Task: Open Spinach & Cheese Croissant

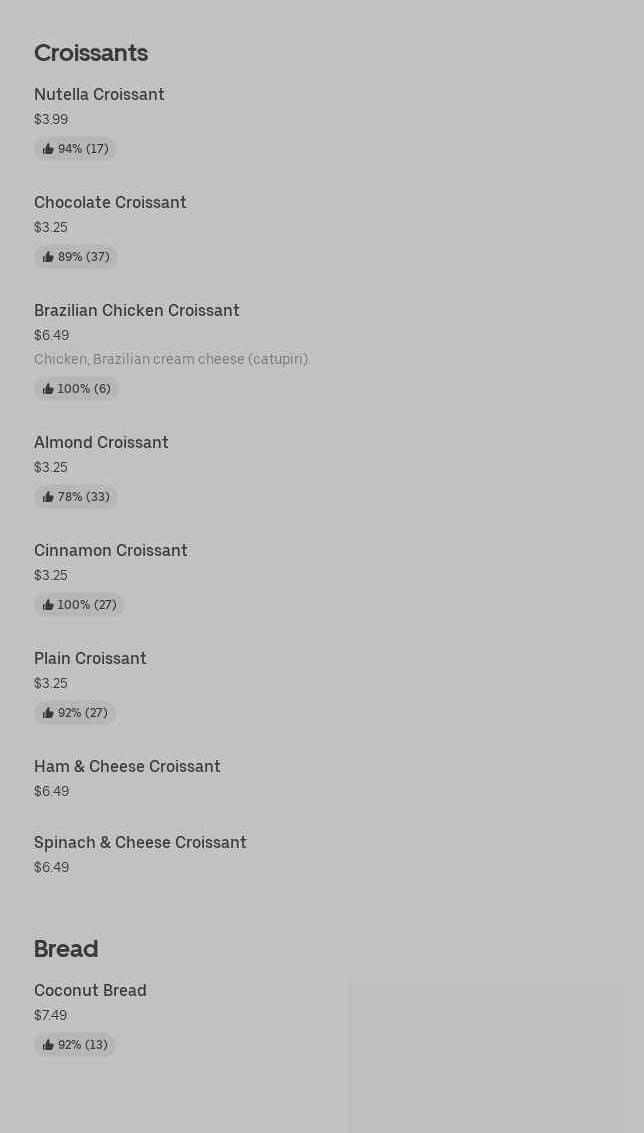Action: coord(140,843)
